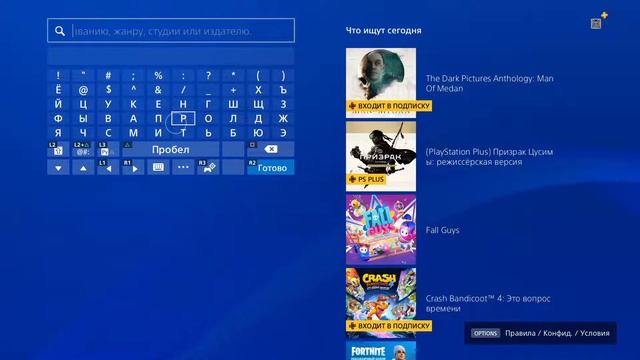This screenshot has width=640, height=360.
Task: Tap the ^ caret key
Action: click(x=133, y=90)
